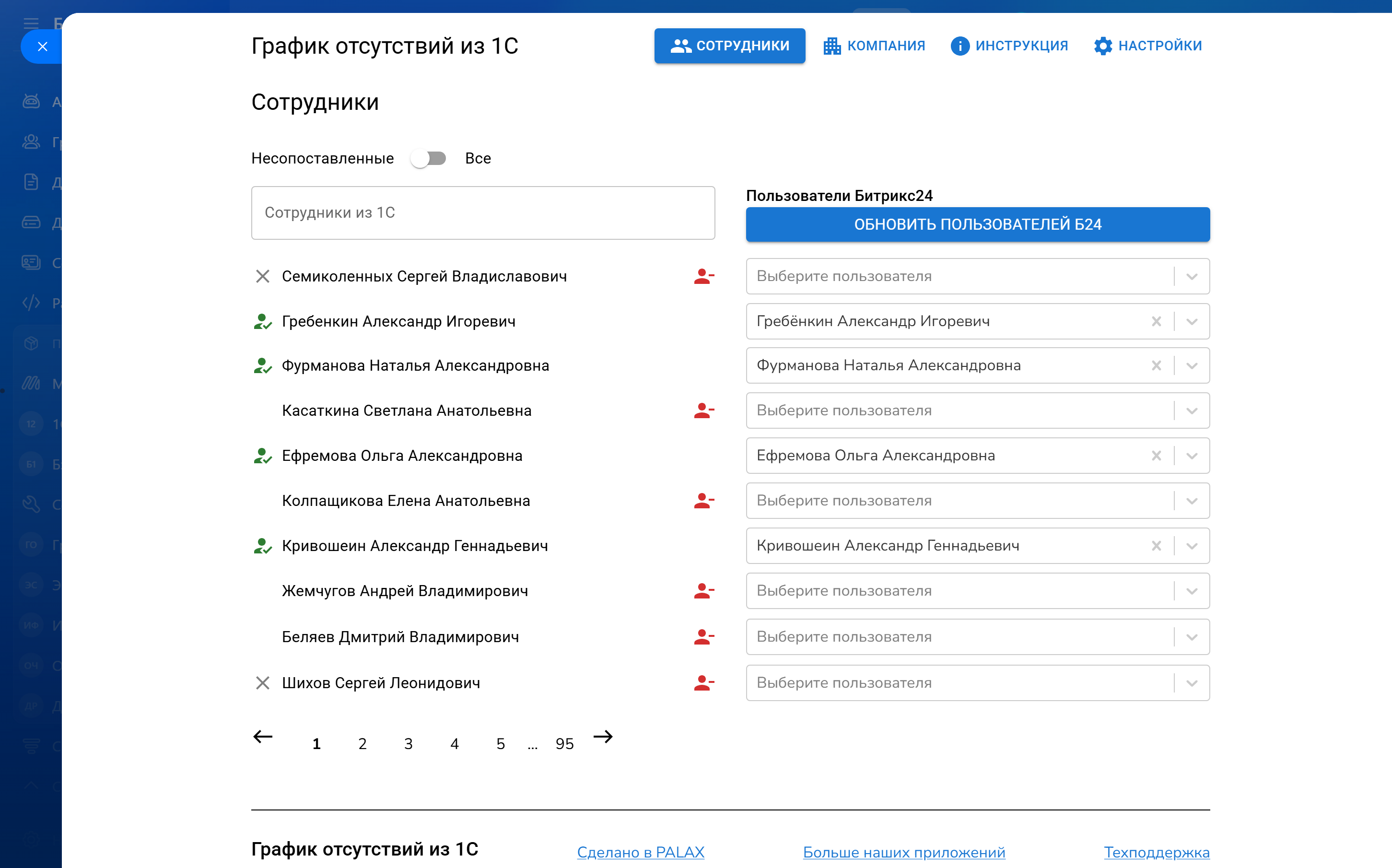Expand user dropdown for Колпащикова Елена Анатольевна

click(1192, 501)
